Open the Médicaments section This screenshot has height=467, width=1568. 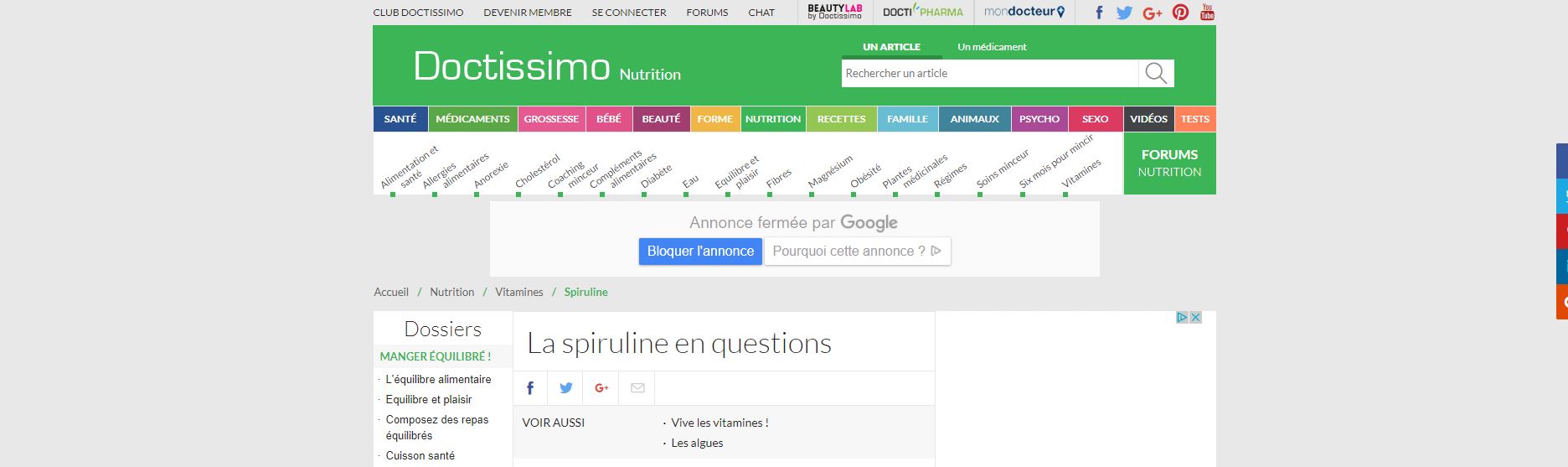[472, 119]
